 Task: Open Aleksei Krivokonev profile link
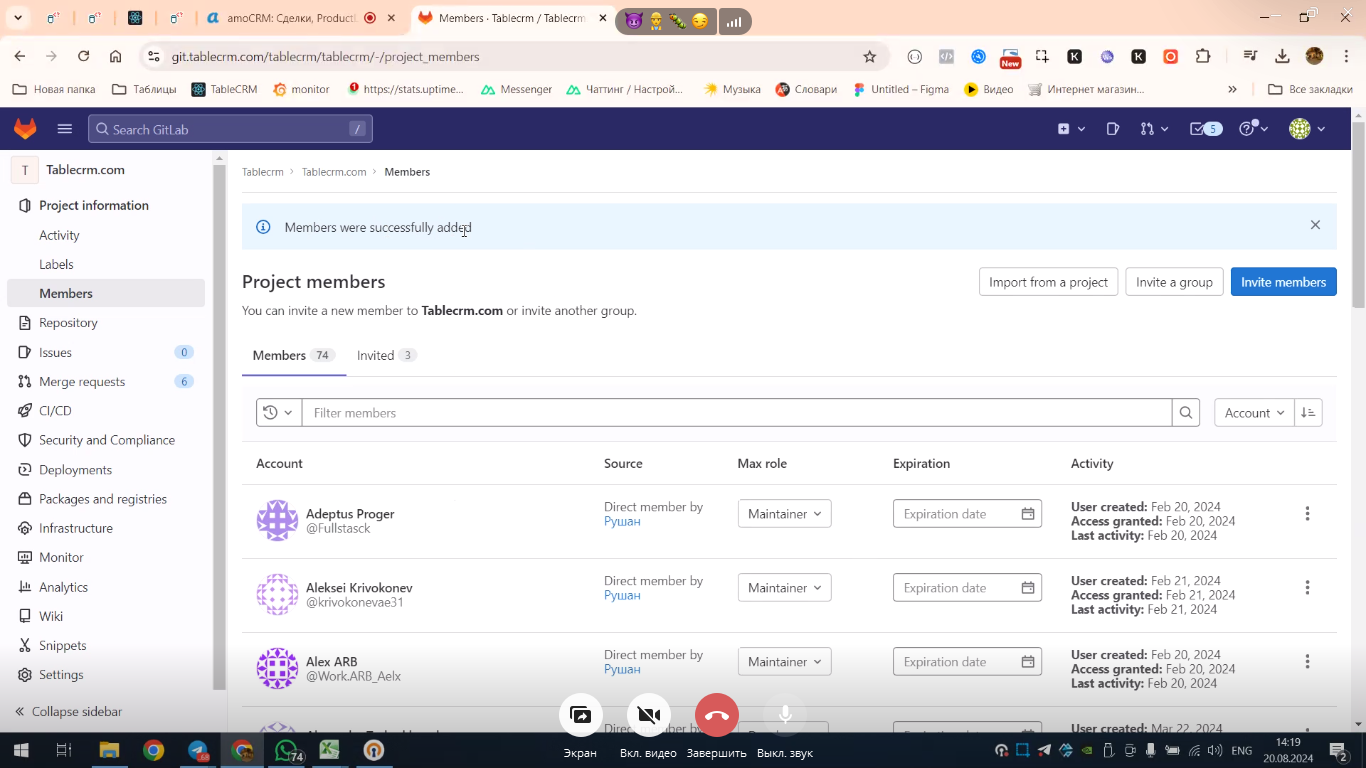click(359, 588)
